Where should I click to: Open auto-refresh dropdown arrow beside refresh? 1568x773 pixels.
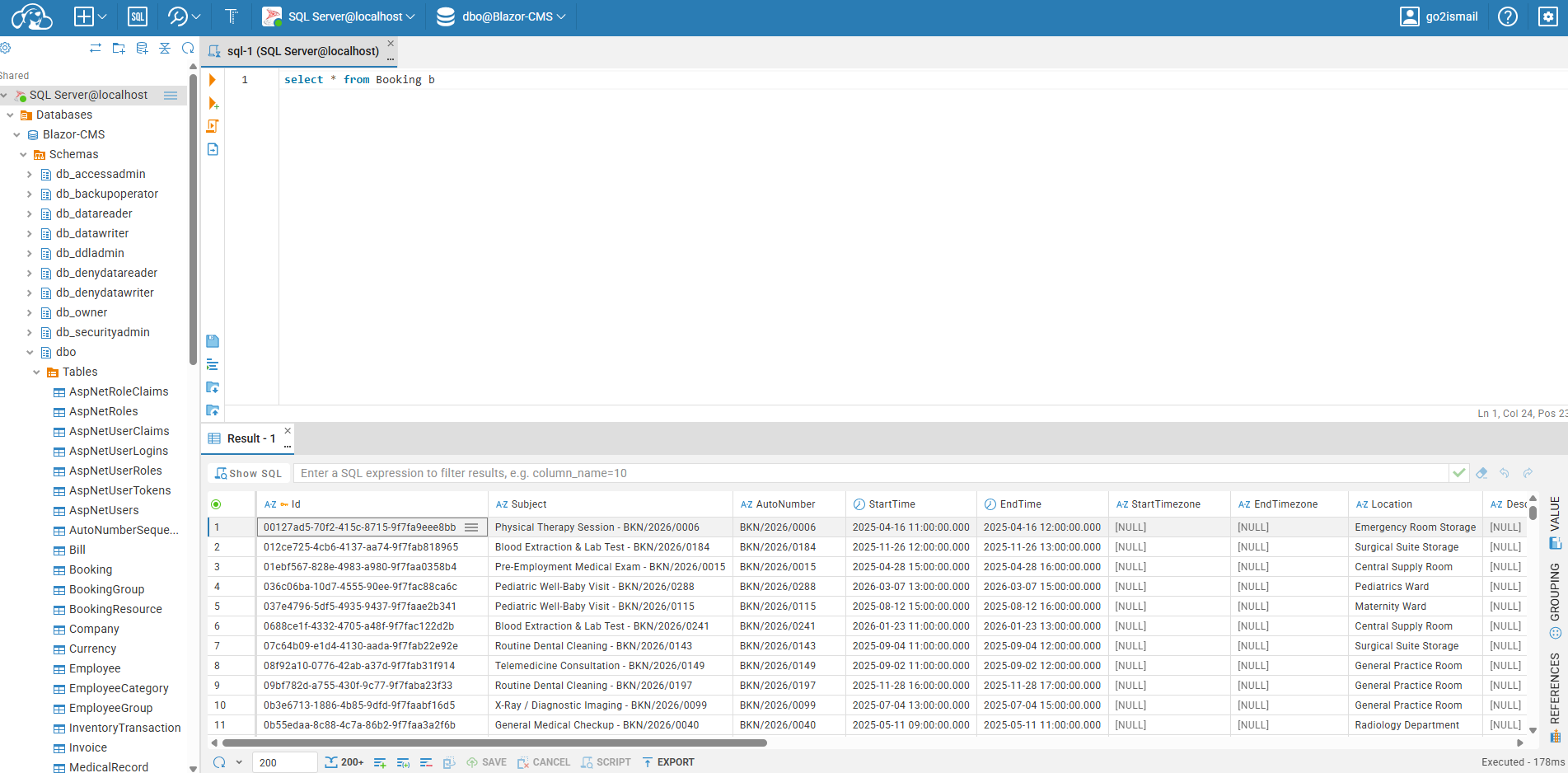click(239, 762)
